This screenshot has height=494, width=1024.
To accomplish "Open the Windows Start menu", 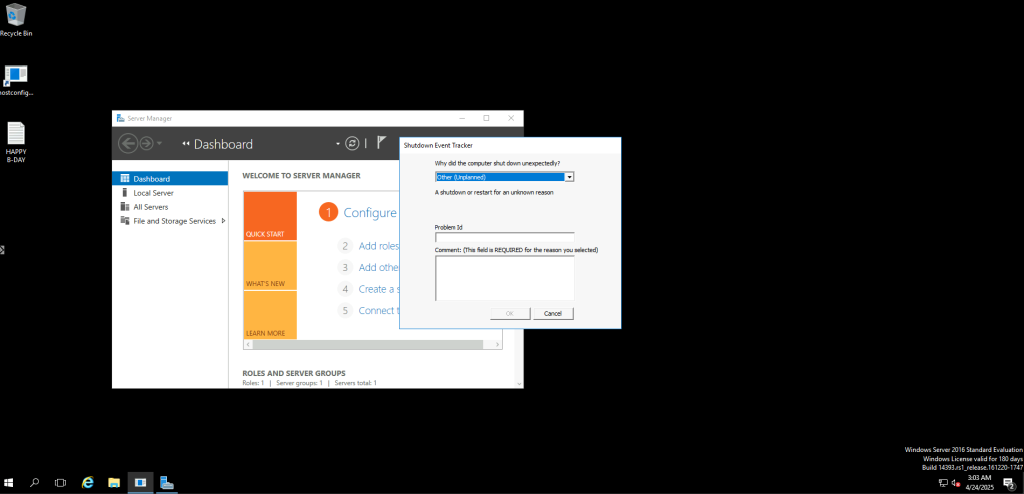I will [9, 483].
